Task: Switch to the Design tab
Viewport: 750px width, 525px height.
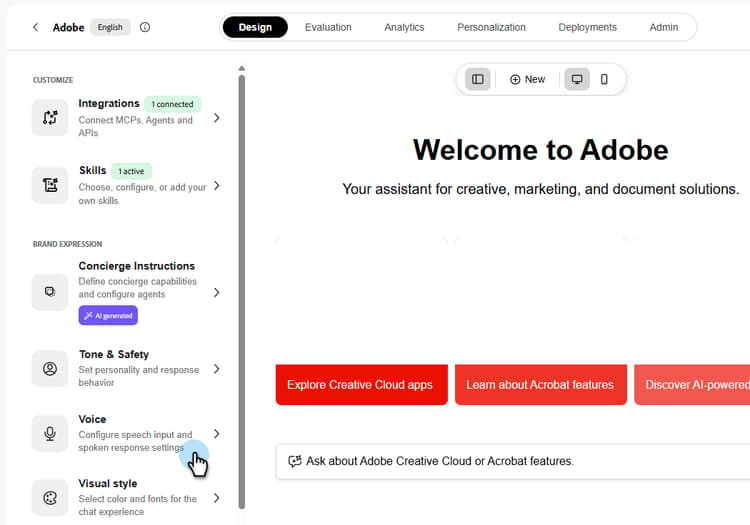Action: 255,27
